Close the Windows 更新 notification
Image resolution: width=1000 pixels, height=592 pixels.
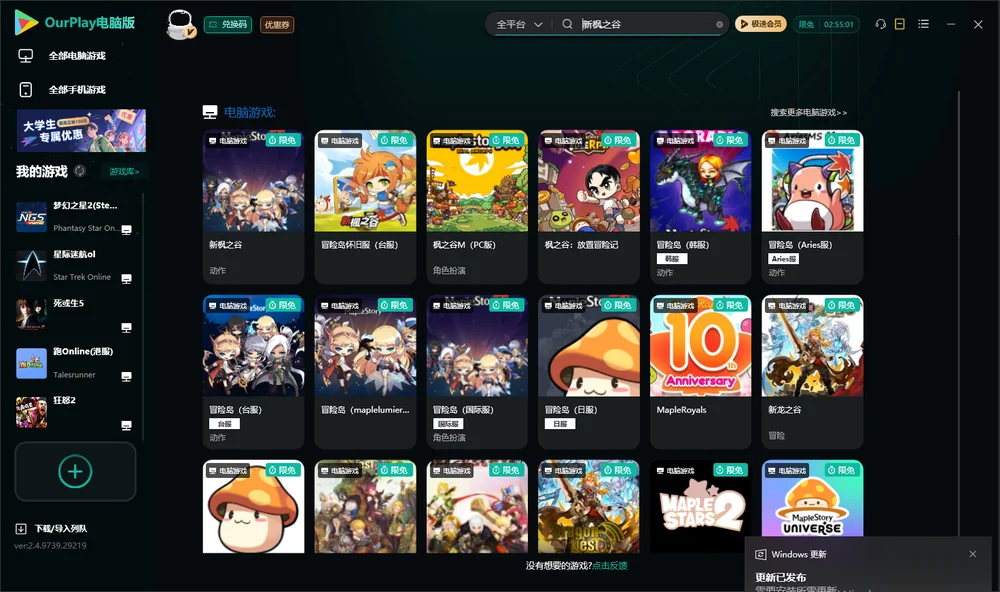coord(973,554)
